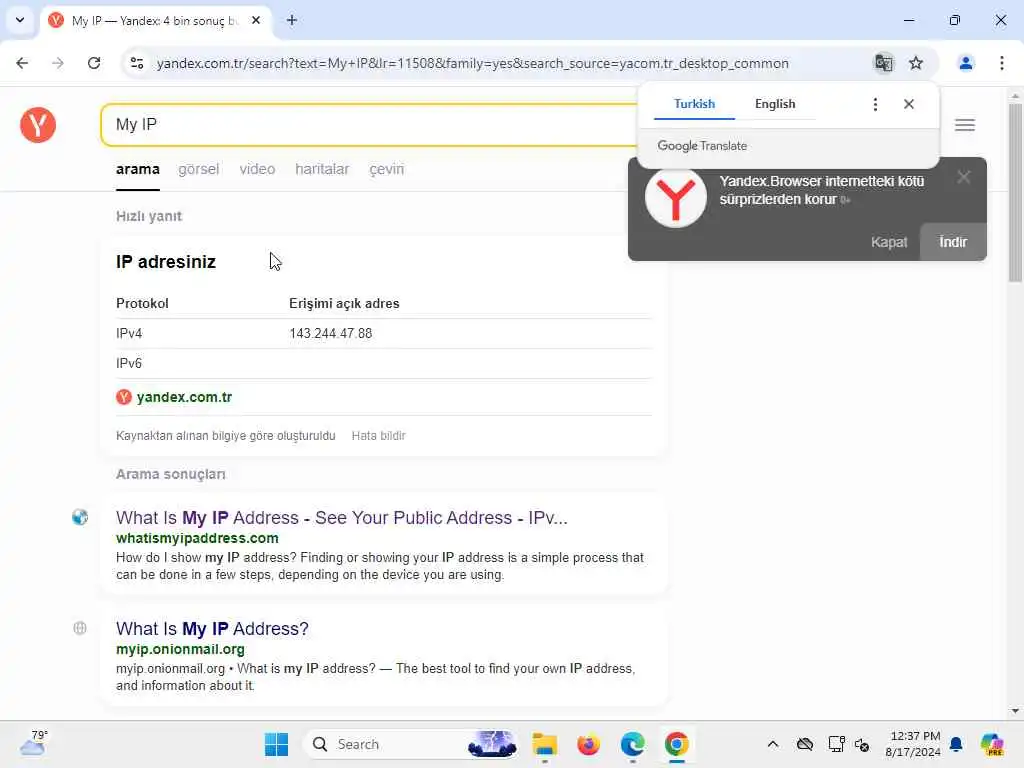Click the cloud sync icon in system tray

tap(805, 744)
